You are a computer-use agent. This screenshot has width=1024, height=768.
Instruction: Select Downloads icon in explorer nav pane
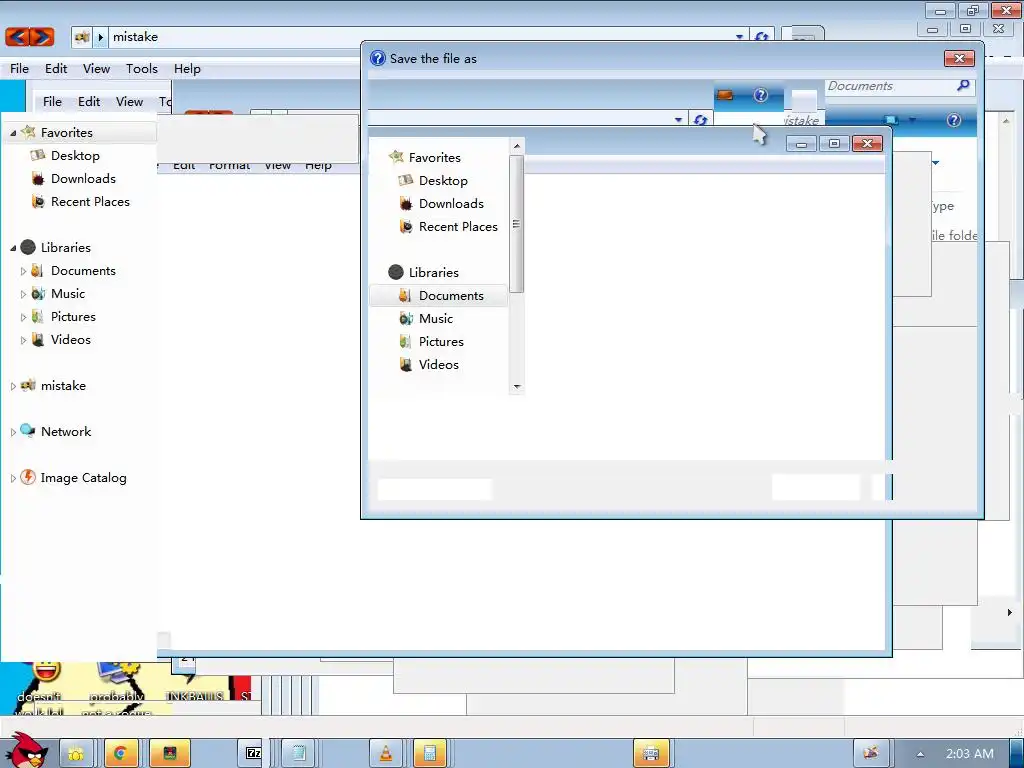point(38,178)
